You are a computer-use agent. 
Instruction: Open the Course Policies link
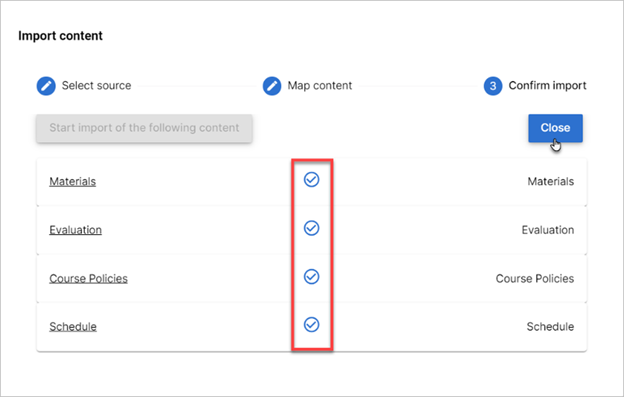(88, 278)
